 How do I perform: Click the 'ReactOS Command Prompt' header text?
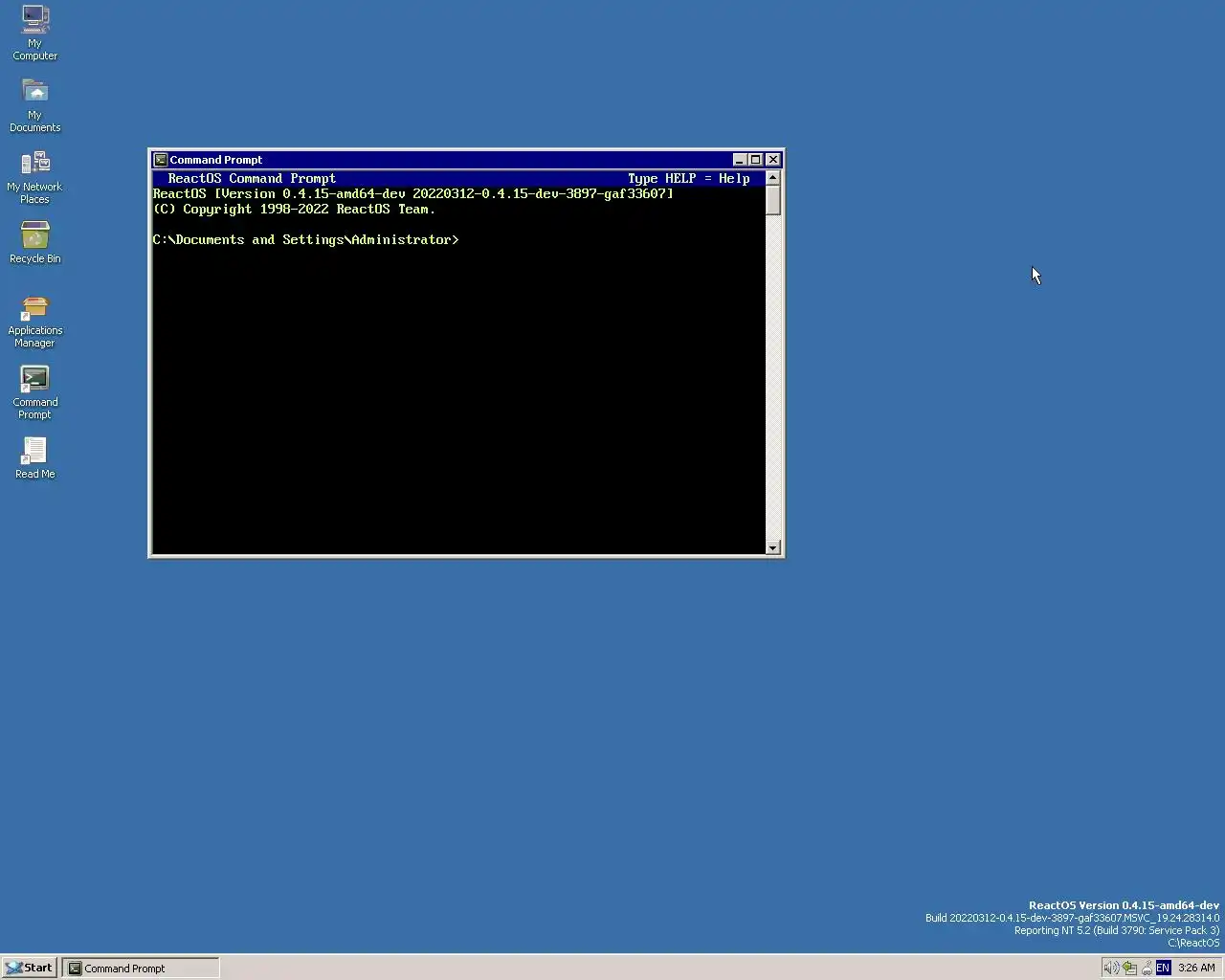pos(253,178)
